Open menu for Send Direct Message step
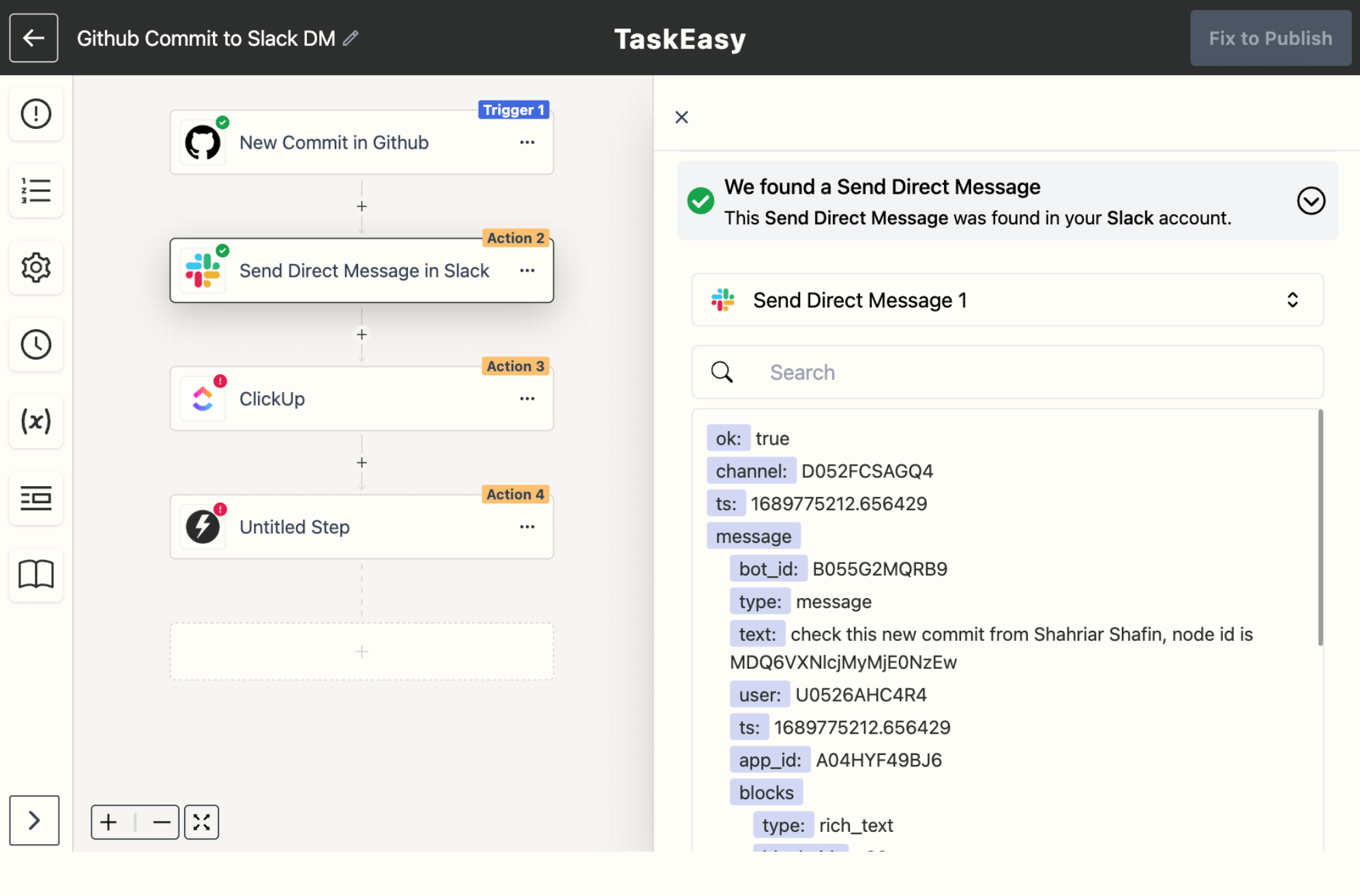 527,271
